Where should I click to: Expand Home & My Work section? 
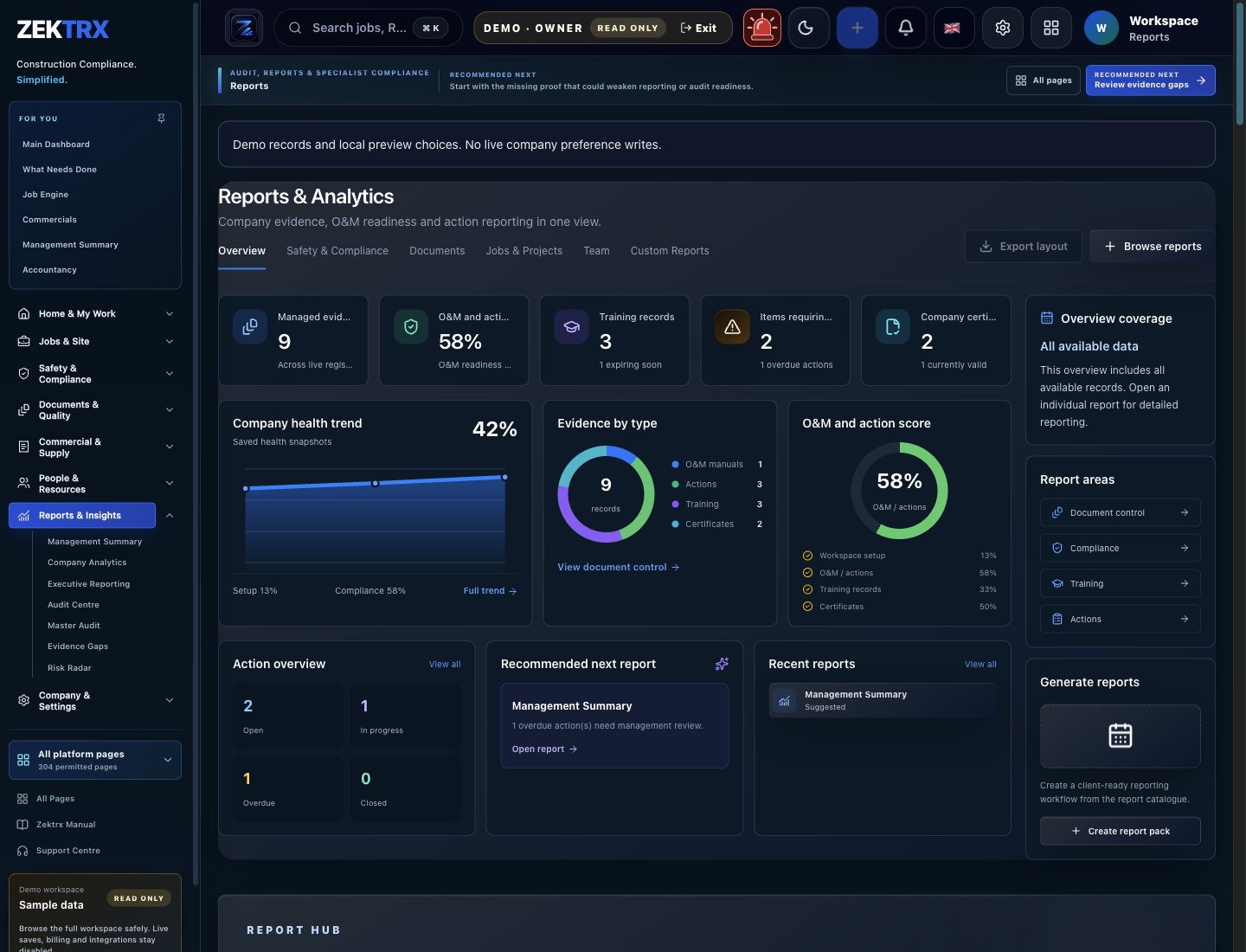pos(95,313)
